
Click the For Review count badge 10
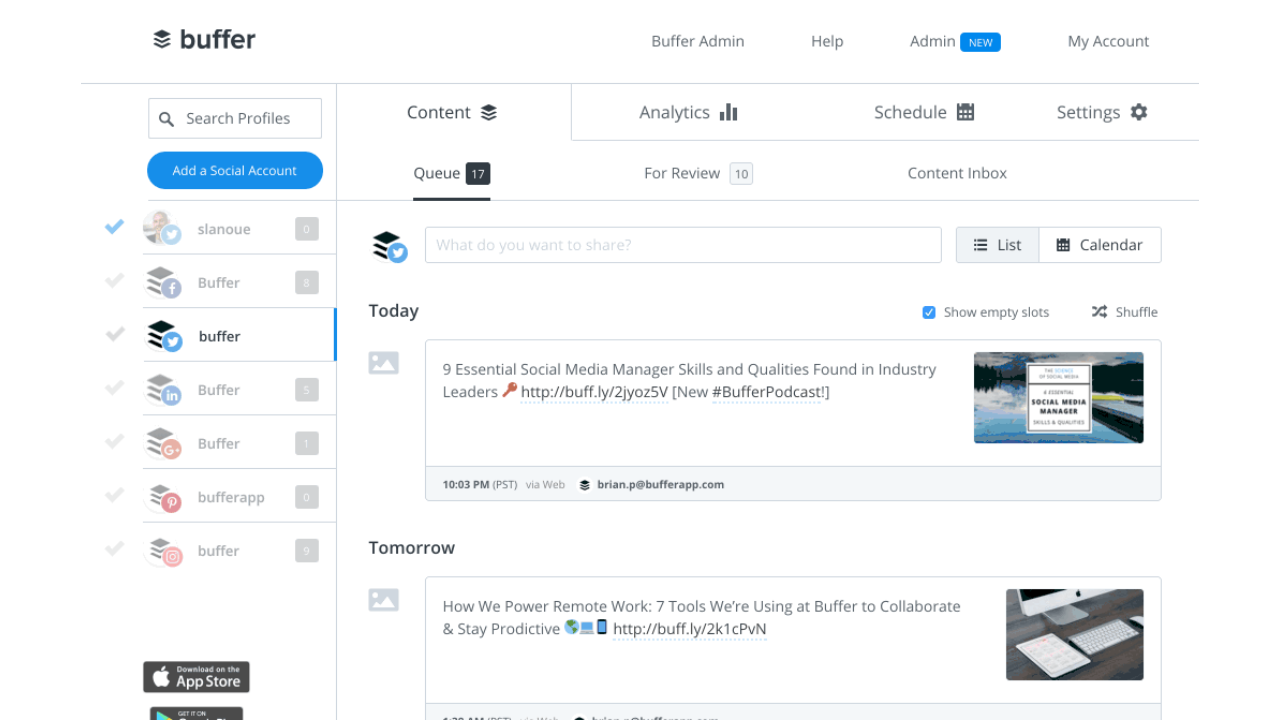pos(741,174)
